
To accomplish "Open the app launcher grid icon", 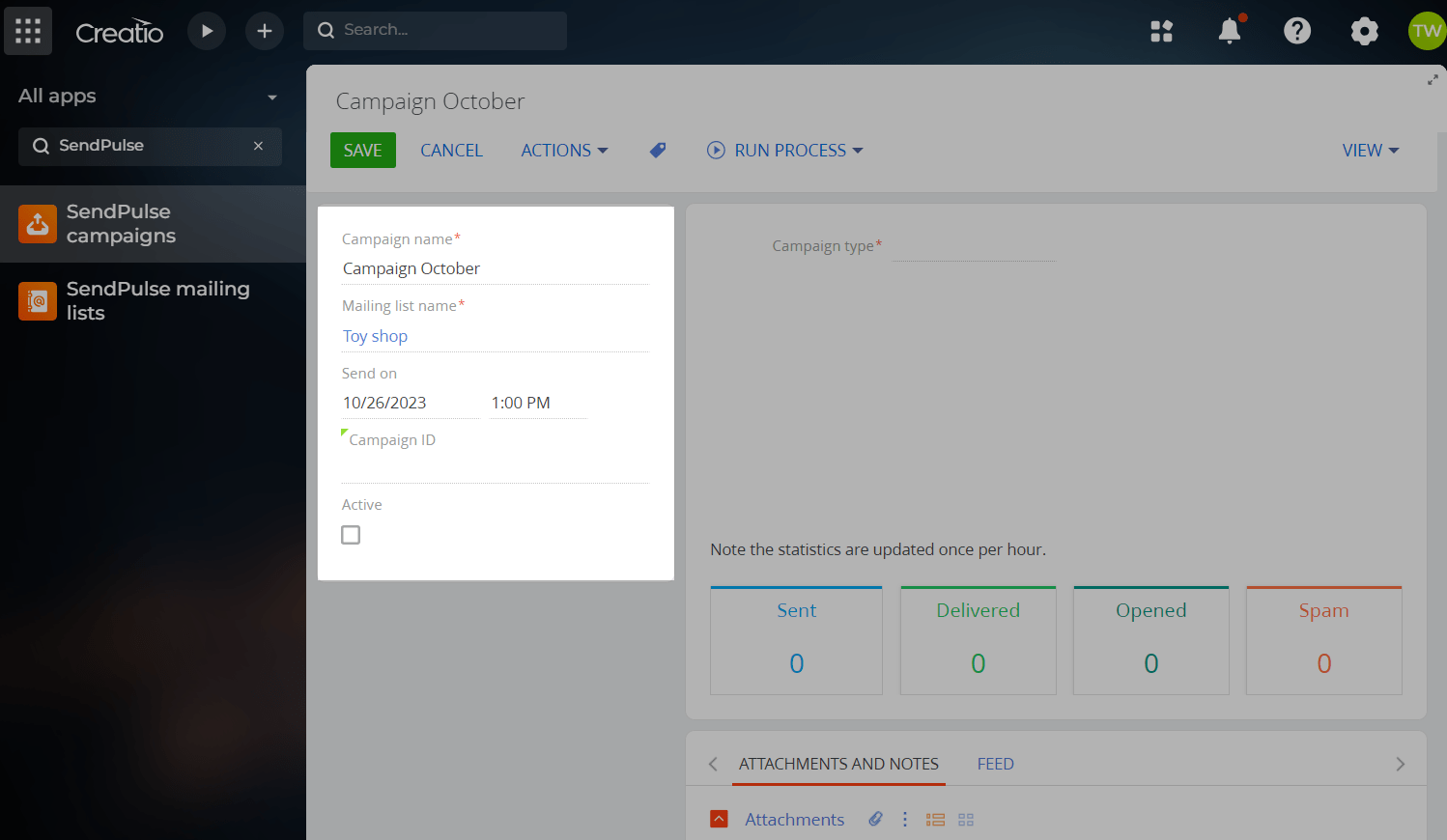I will 28,31.
